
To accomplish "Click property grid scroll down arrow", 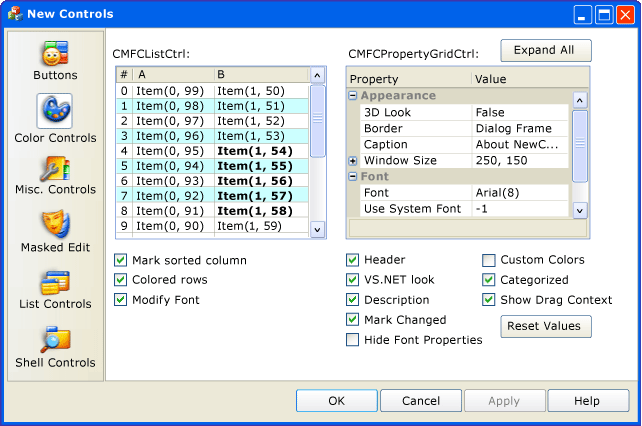I will (580, 211).
